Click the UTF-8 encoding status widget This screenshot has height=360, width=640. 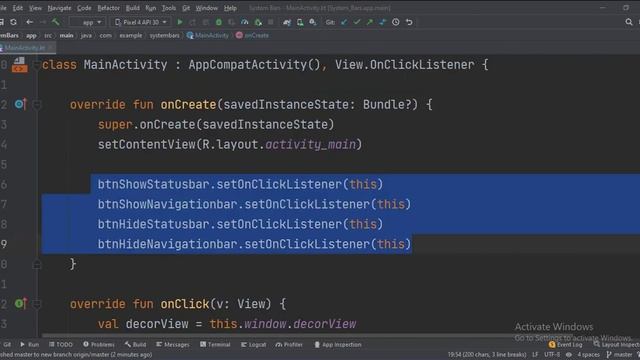(552, 355)
